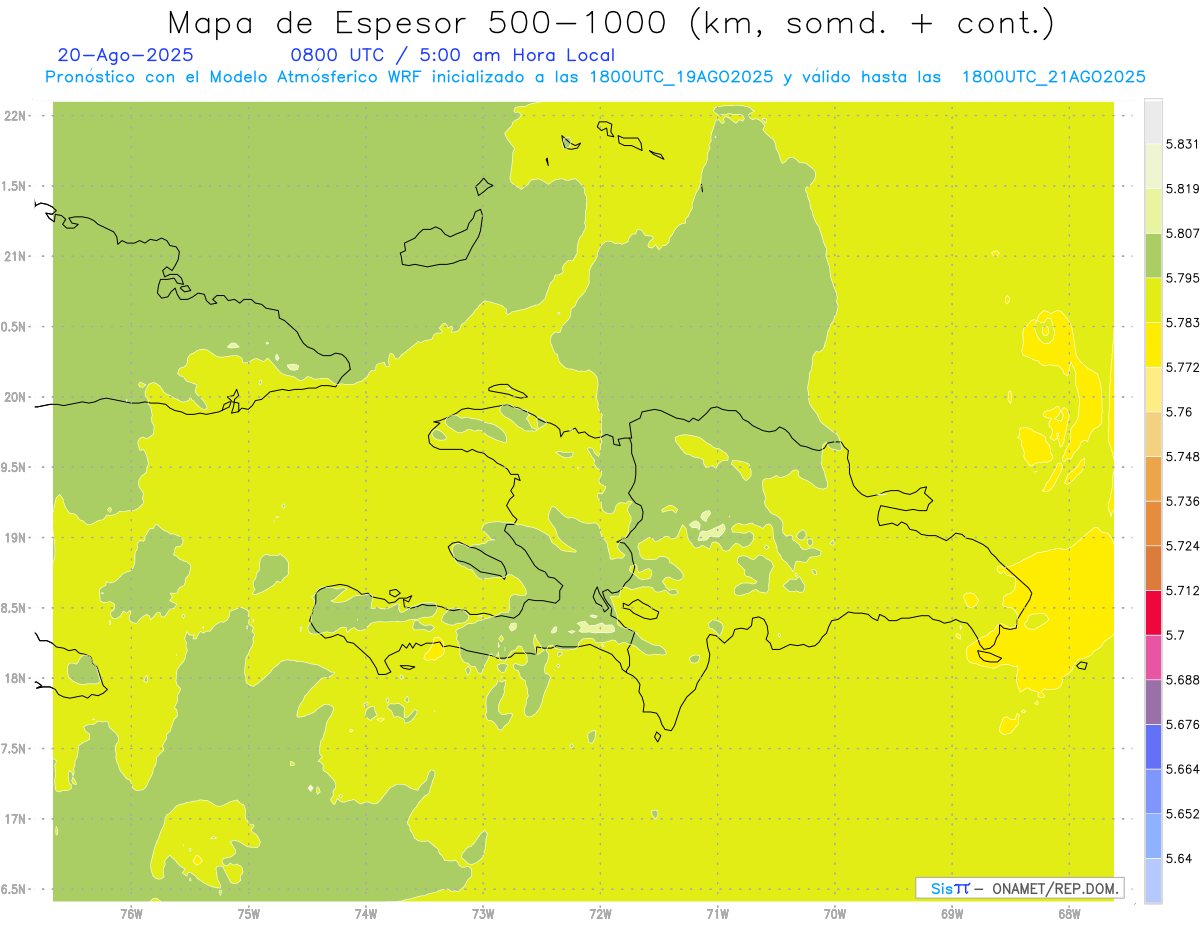Screen dimensions: 1200x927
Task: Pick the tan legend swatch between 5.748 and 5.76
Action: click(x=1153, y=434)
